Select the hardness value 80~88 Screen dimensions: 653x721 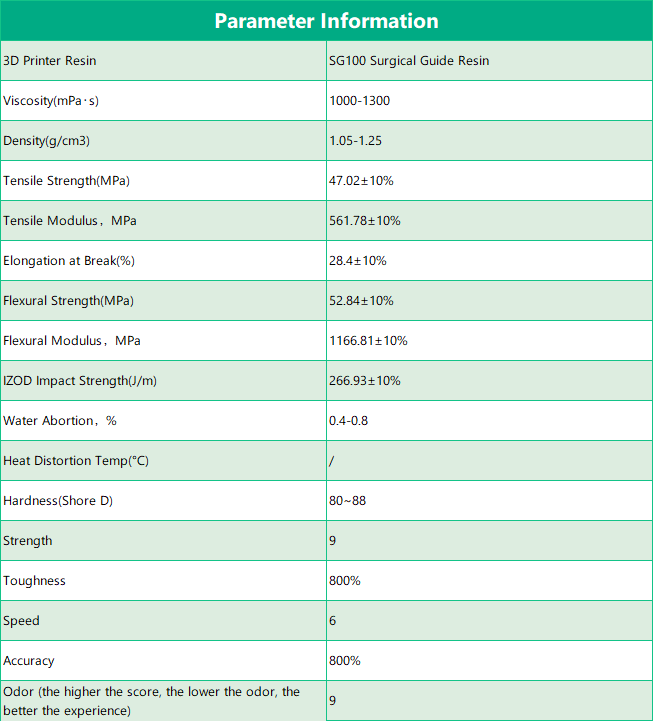[348, 501]
